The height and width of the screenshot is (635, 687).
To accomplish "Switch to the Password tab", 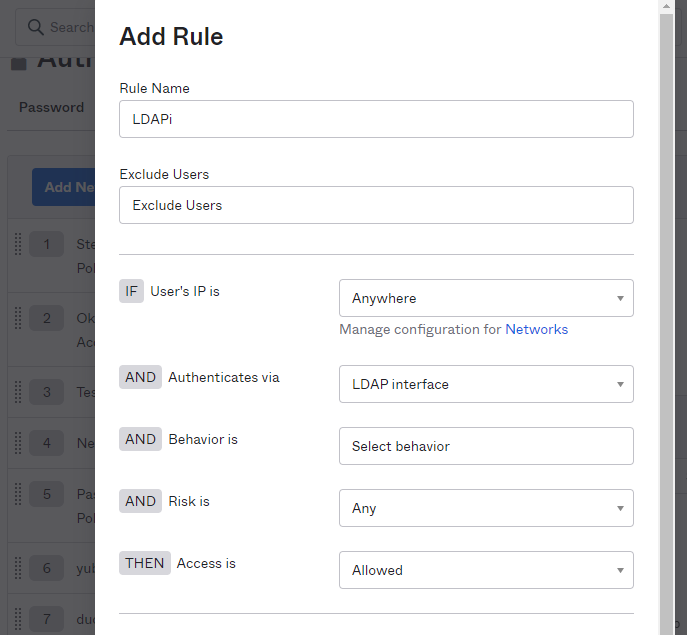I will point(51,107).
